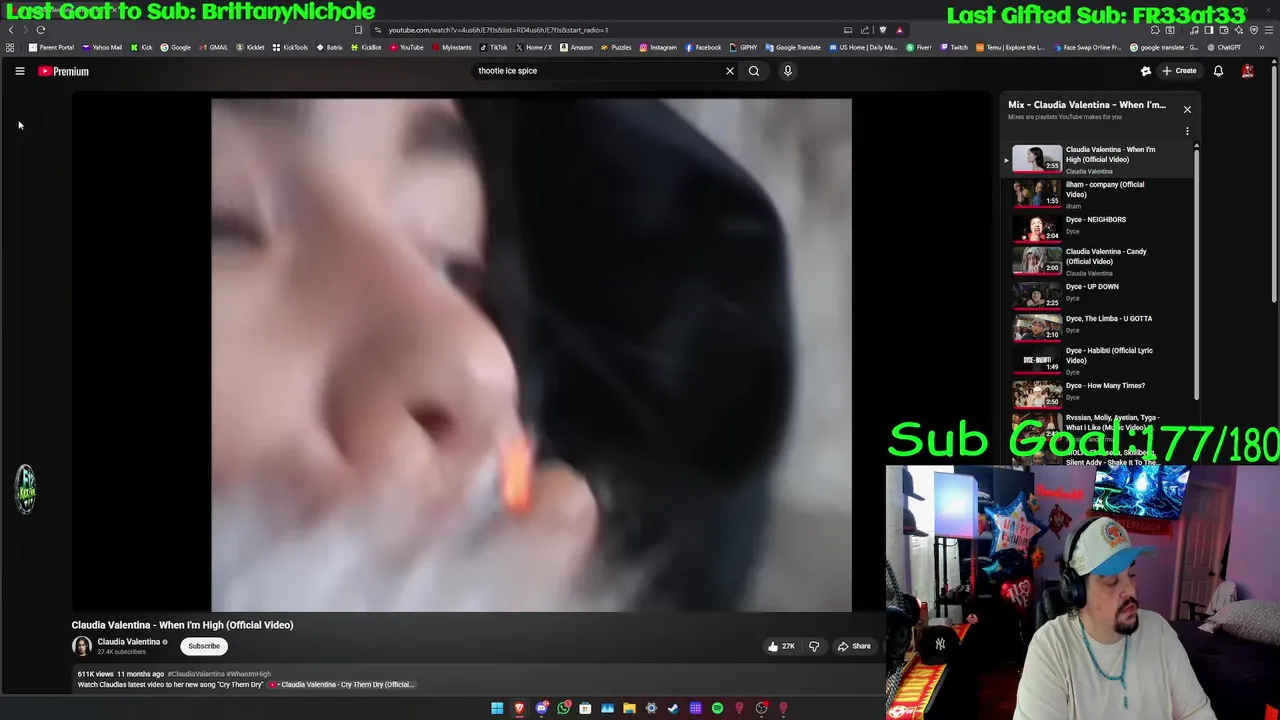
Task: Open the Claudia Valentina channel name link
Action: (129, 642)
